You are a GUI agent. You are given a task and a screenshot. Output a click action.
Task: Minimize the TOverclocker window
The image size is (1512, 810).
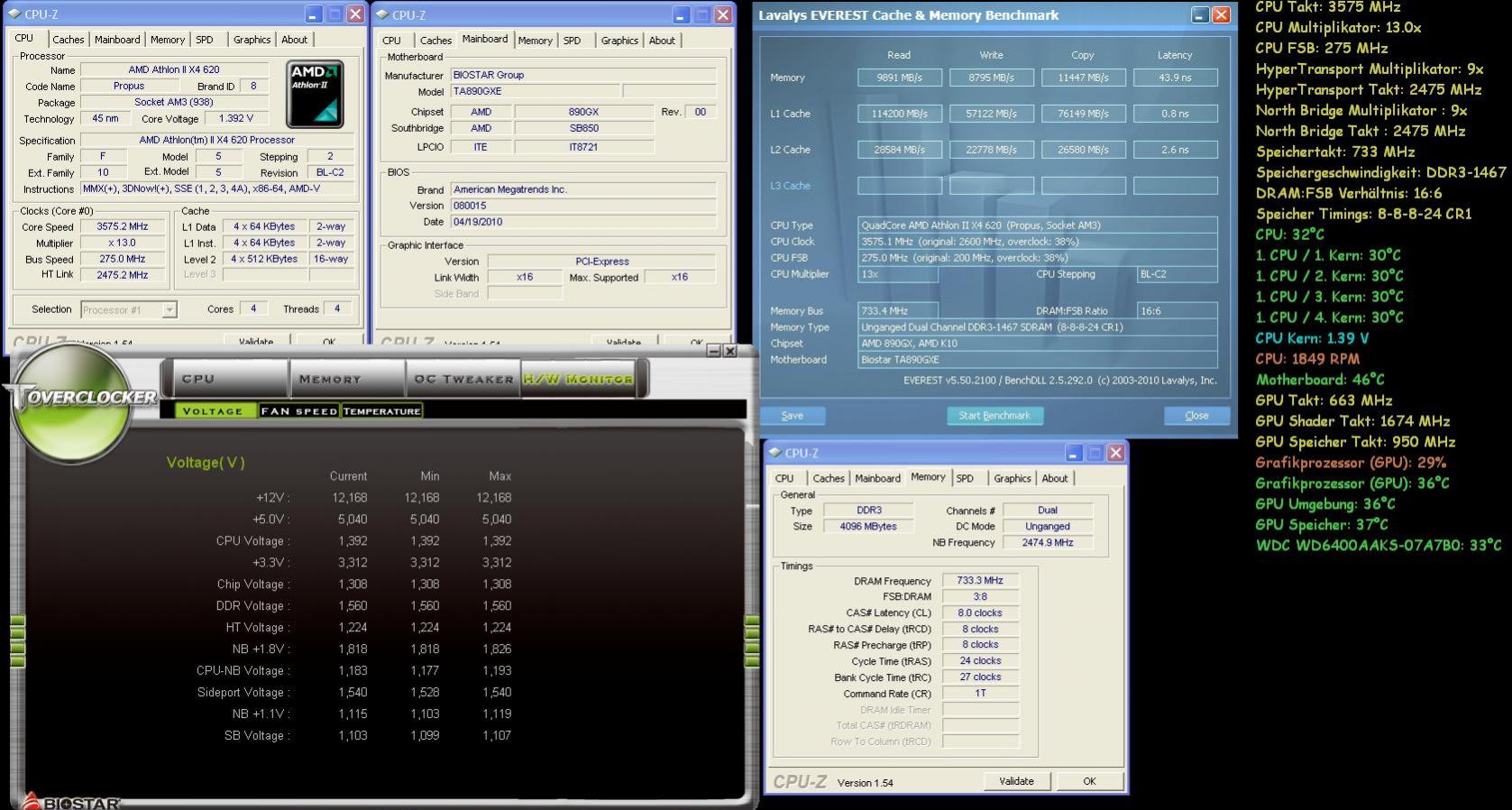[714, 351]
